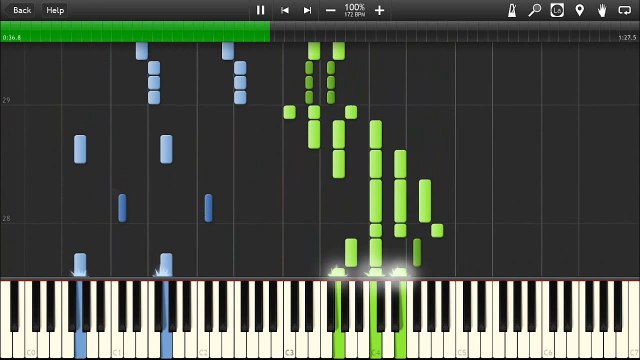Toggle the loop icon
640x360 pixels.
(624, 10)
